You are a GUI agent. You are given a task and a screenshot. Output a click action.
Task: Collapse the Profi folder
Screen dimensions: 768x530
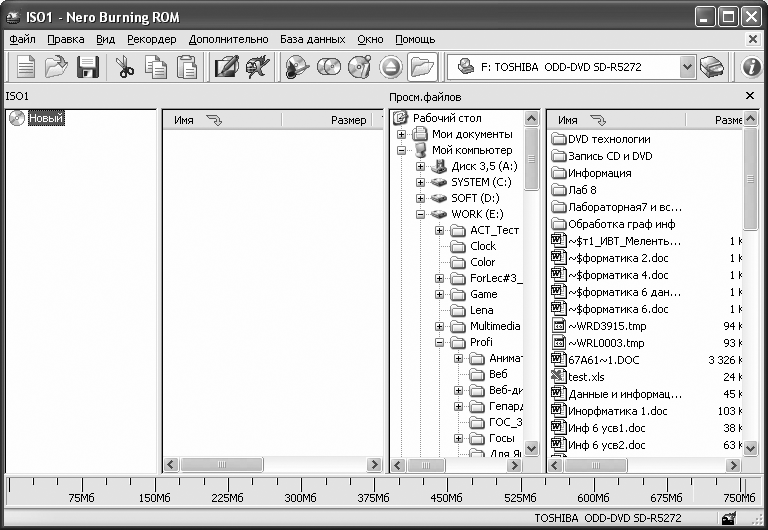pyautogui.click(x=439, y=342)
